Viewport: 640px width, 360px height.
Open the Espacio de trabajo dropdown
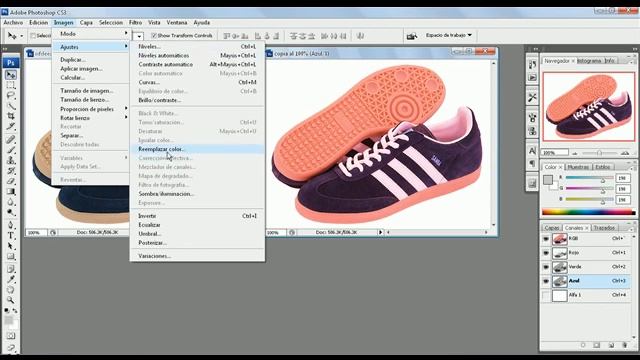tap(449, 35)
